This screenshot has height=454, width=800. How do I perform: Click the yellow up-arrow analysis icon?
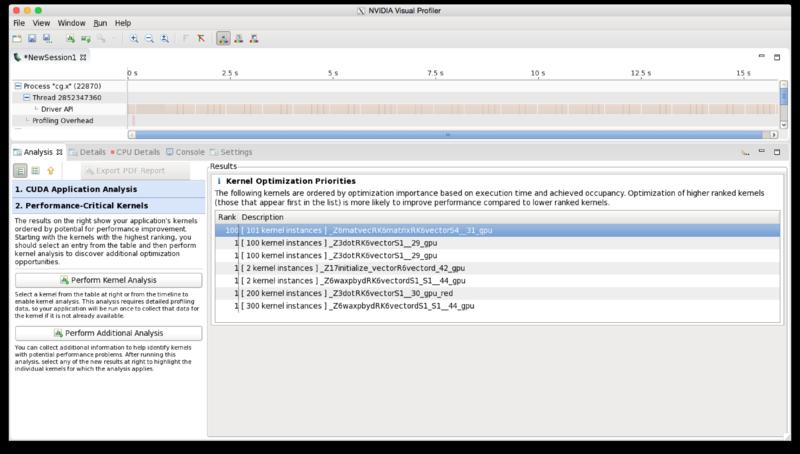coord(51,171)
